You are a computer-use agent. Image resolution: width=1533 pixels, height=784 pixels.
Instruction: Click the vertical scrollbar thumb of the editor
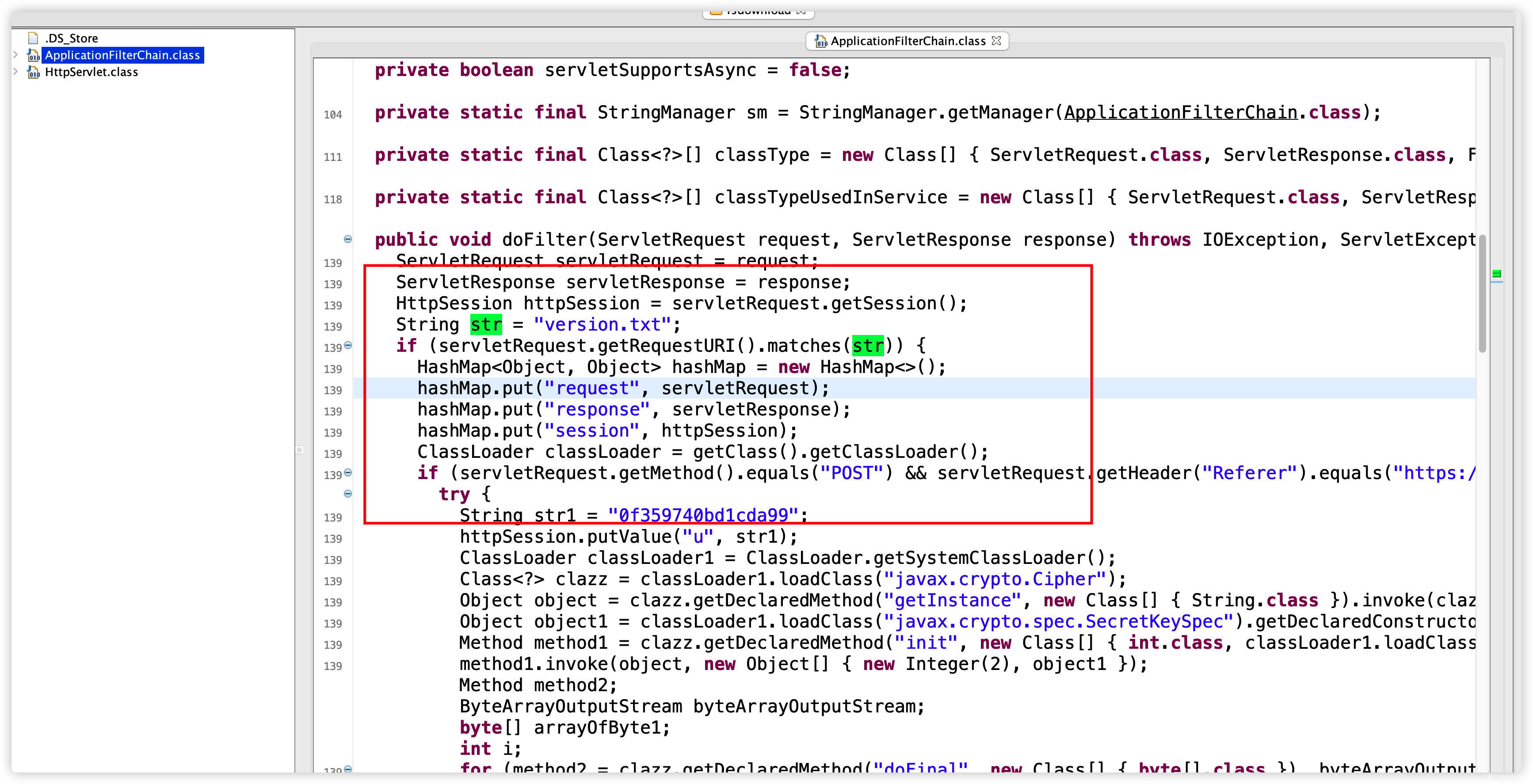(x=1483, y=293)
